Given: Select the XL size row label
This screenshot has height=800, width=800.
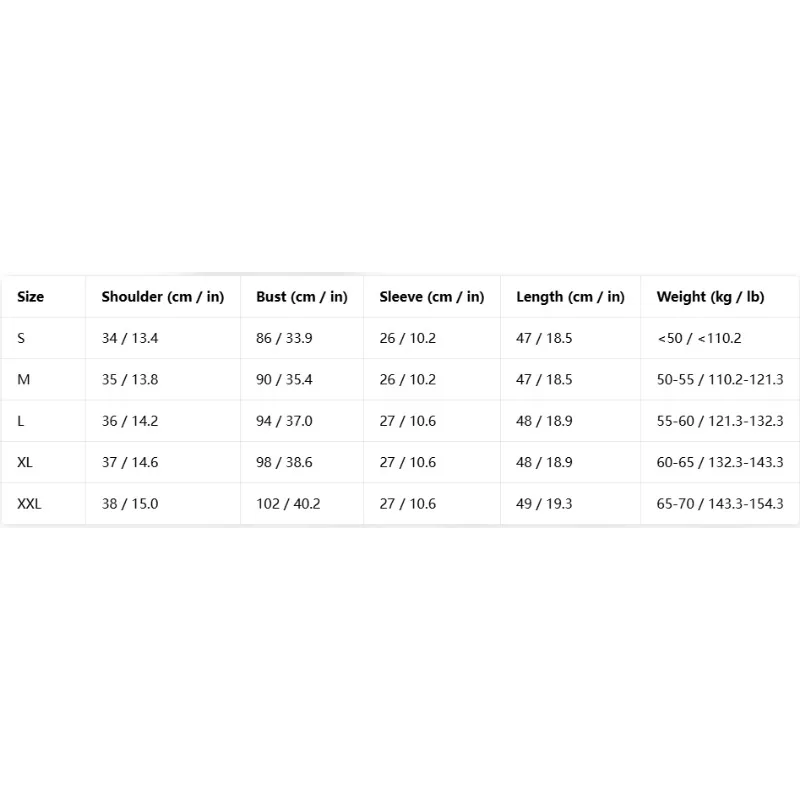Looking at the screenshot, I should tap(24, 462).
